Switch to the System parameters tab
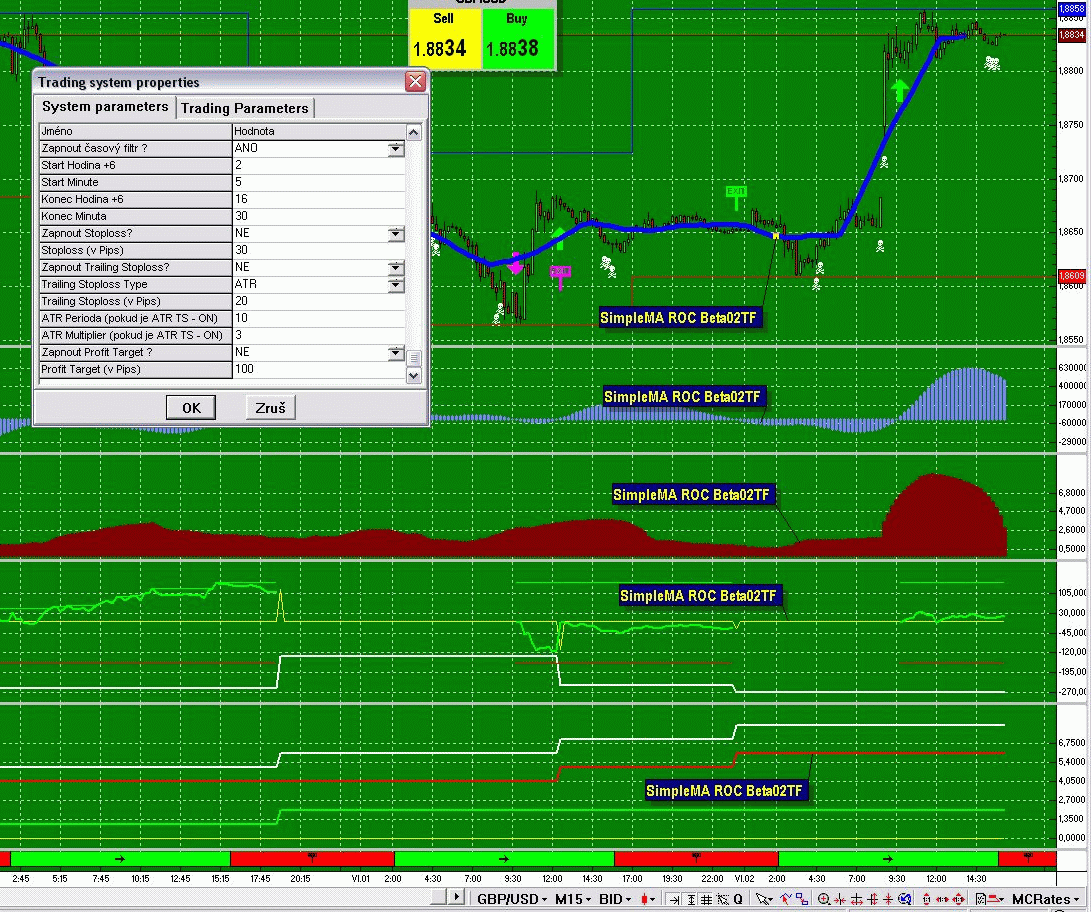 pyautogui.click(x=105, y=106)
